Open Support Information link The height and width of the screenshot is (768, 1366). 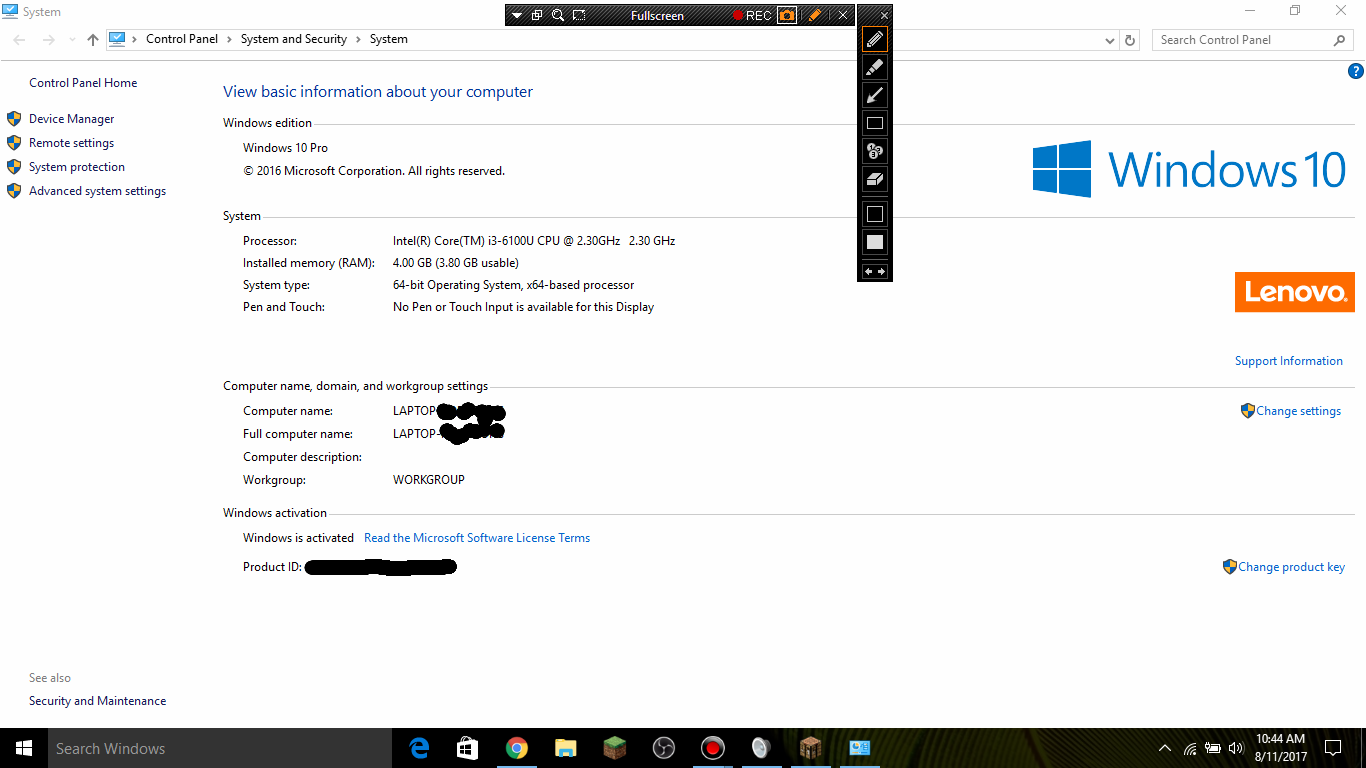(x=1289, y=361)
